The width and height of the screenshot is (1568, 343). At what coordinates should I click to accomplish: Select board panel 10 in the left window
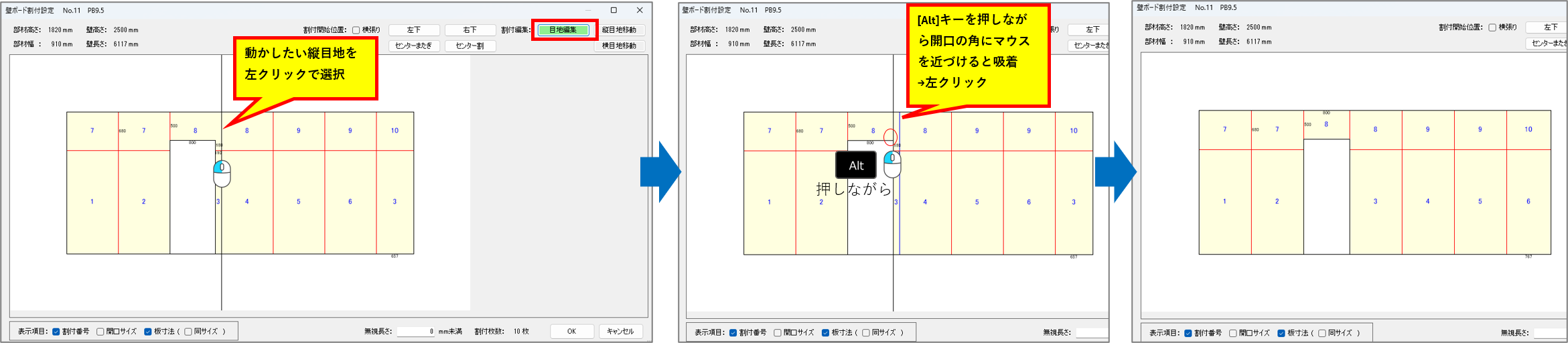pos(395,131)
